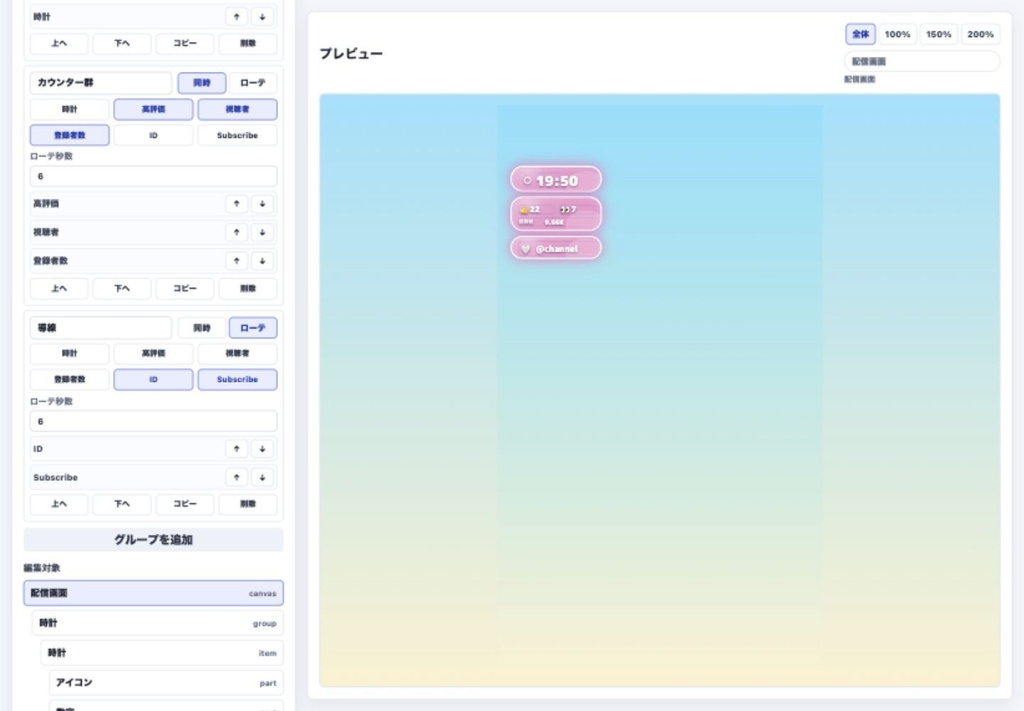Click 上へ in the 導線 group
This screenshot has width=1024, height=711.
[59, 504]
